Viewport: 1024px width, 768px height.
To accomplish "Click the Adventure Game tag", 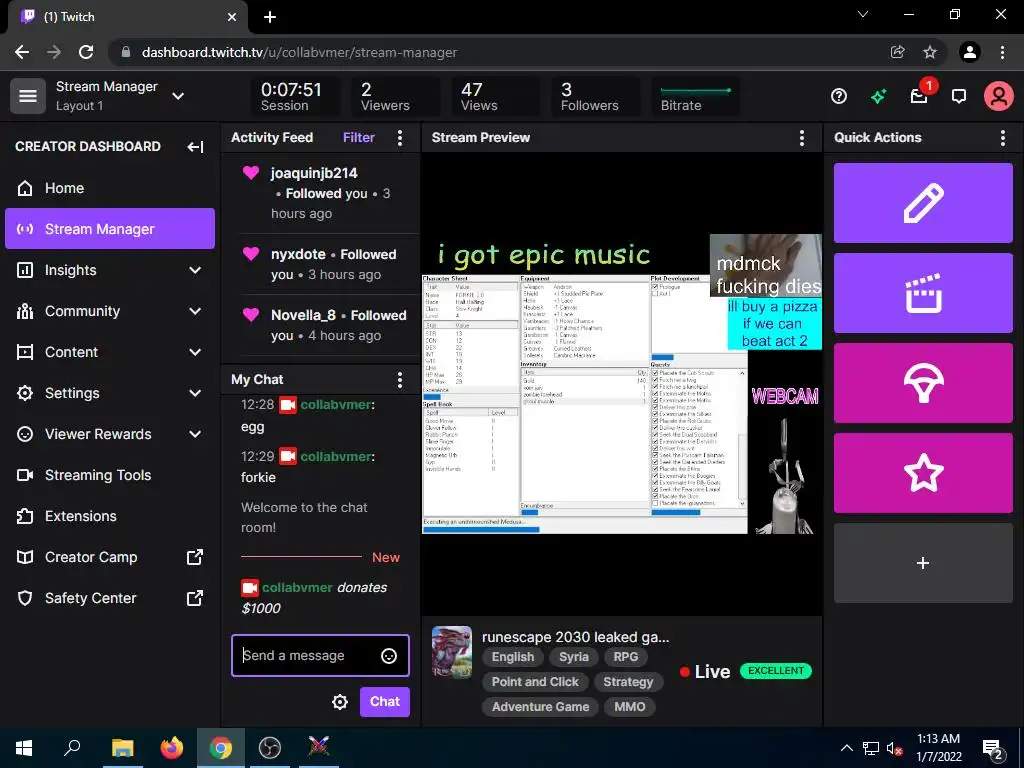I will click(540, 707).
